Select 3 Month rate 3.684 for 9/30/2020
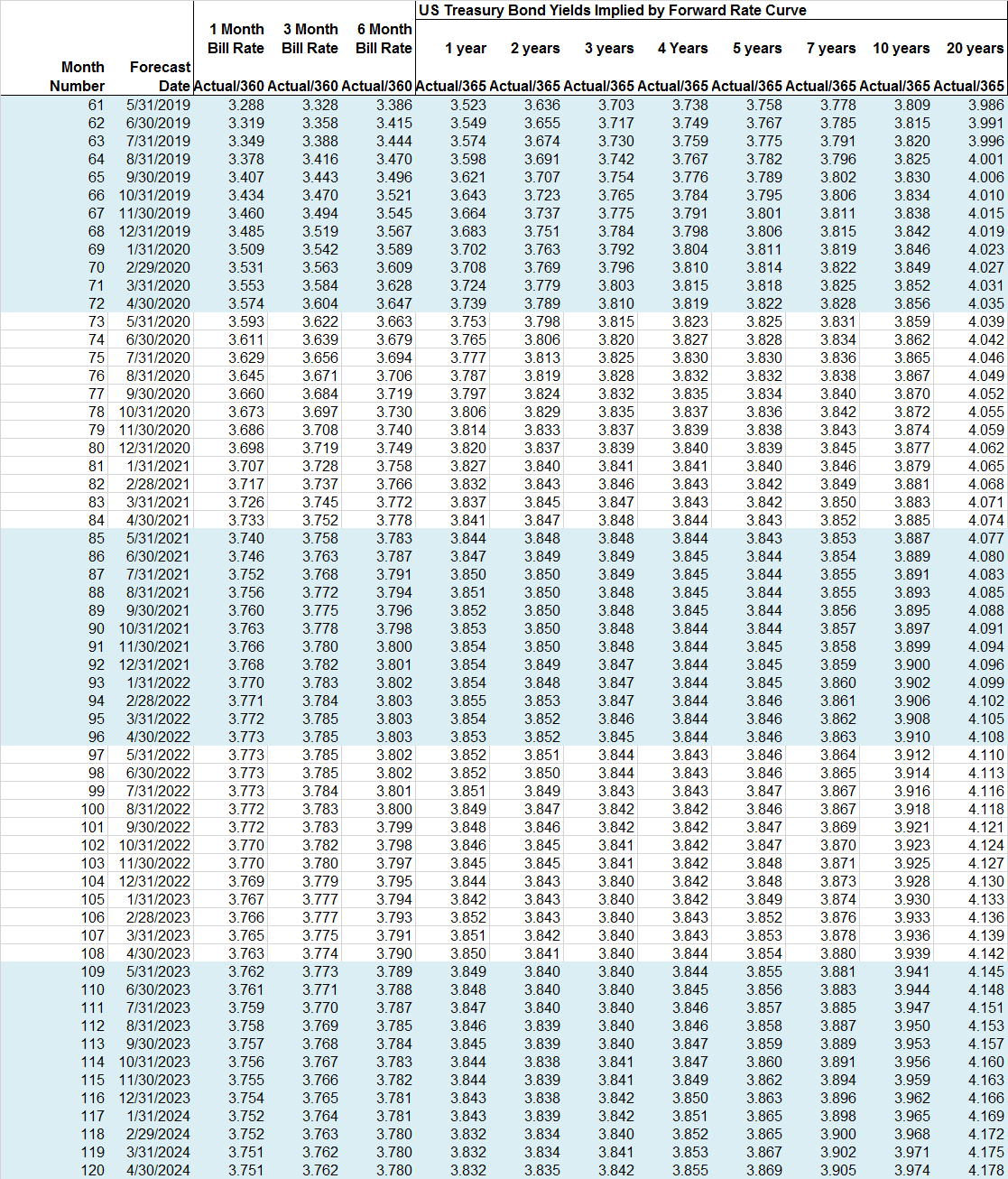 [320, 394]
